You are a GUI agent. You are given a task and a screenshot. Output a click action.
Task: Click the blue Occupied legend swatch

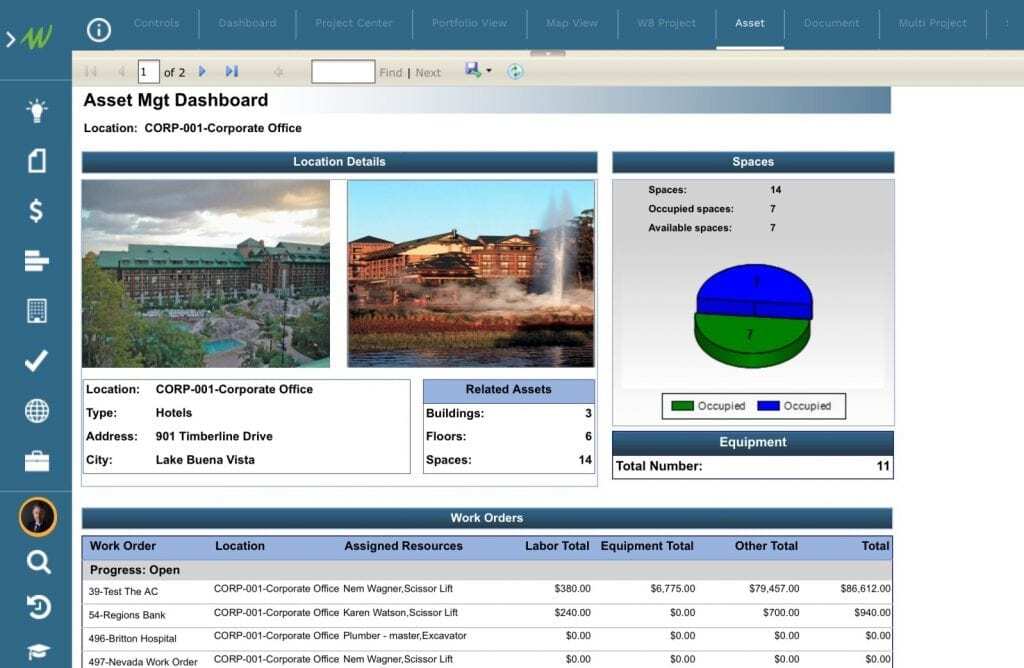[768, 406]
